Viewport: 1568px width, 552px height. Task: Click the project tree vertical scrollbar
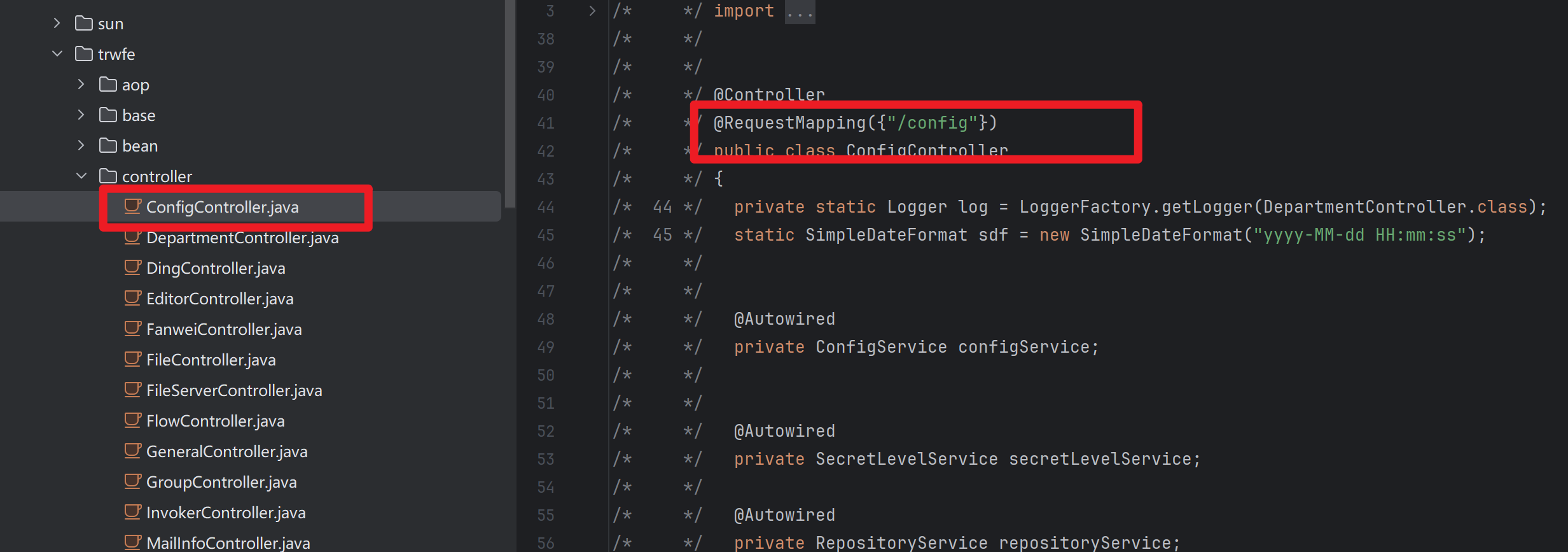[x=510, y=105]
